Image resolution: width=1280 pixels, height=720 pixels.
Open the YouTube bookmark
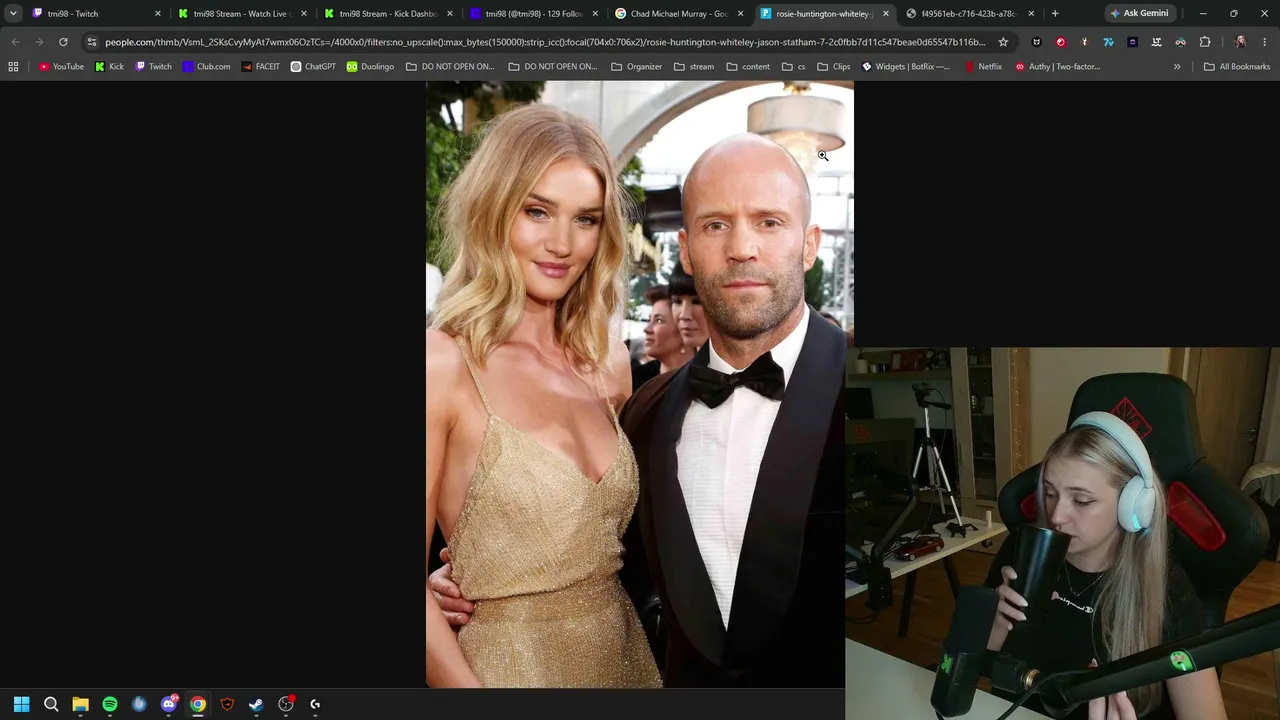61,67
